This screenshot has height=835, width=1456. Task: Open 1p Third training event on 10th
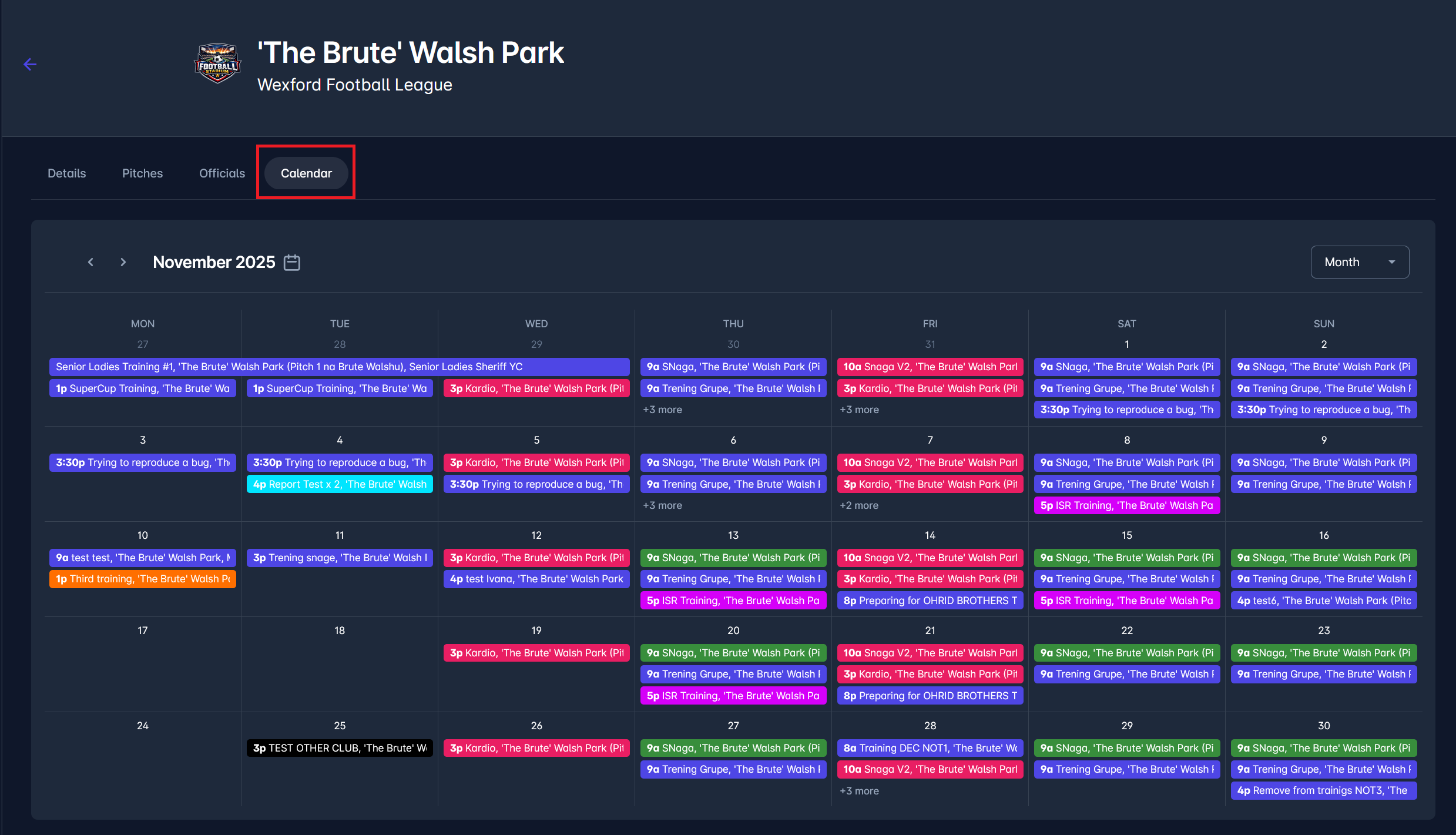[142, 579]
